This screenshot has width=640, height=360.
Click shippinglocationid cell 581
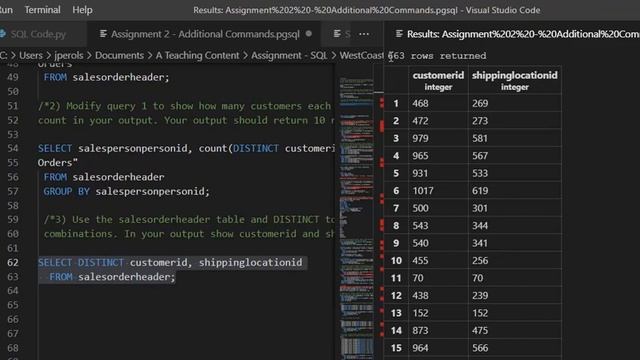(515, 139)
